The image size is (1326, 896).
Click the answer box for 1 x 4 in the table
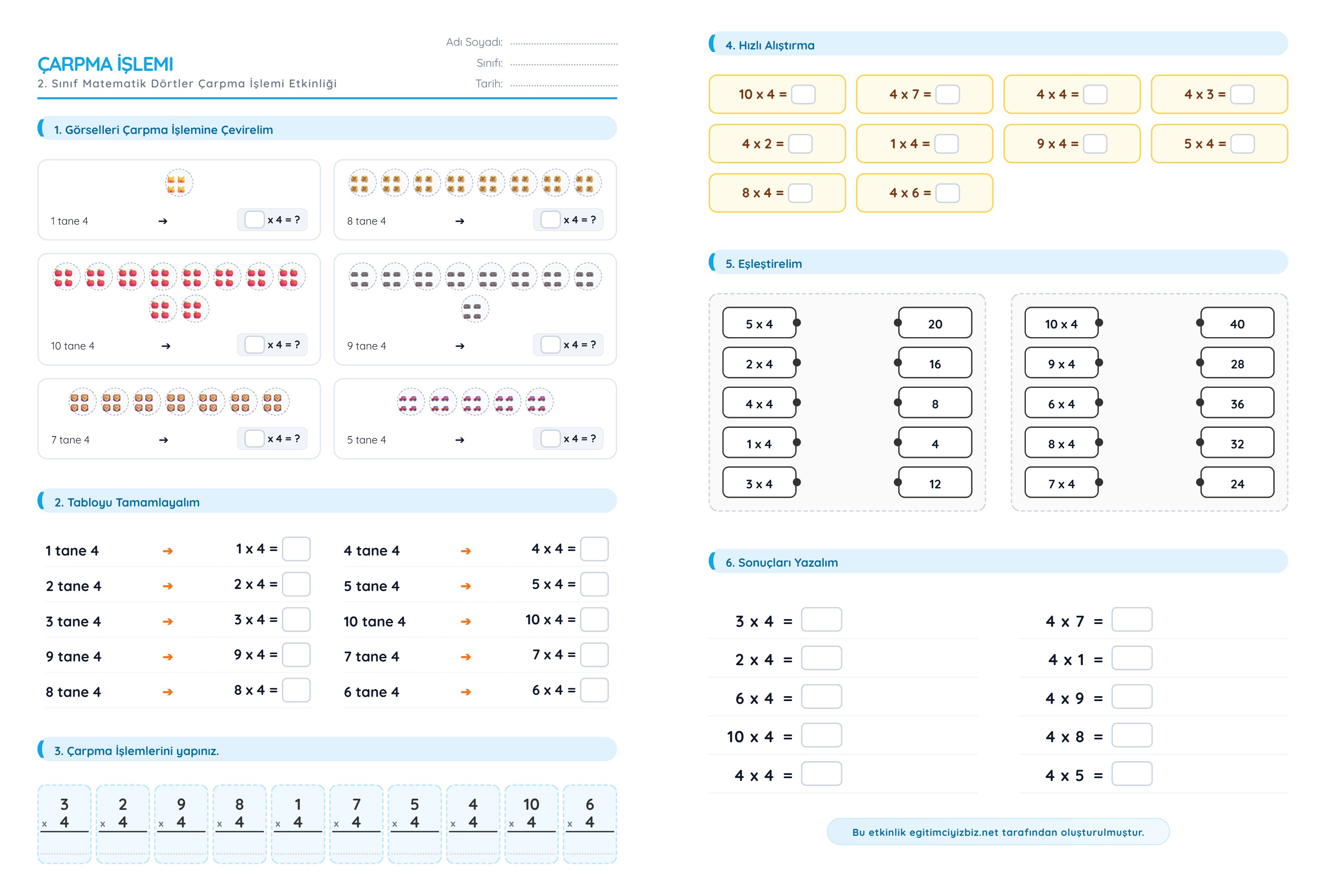pos(296,549)
